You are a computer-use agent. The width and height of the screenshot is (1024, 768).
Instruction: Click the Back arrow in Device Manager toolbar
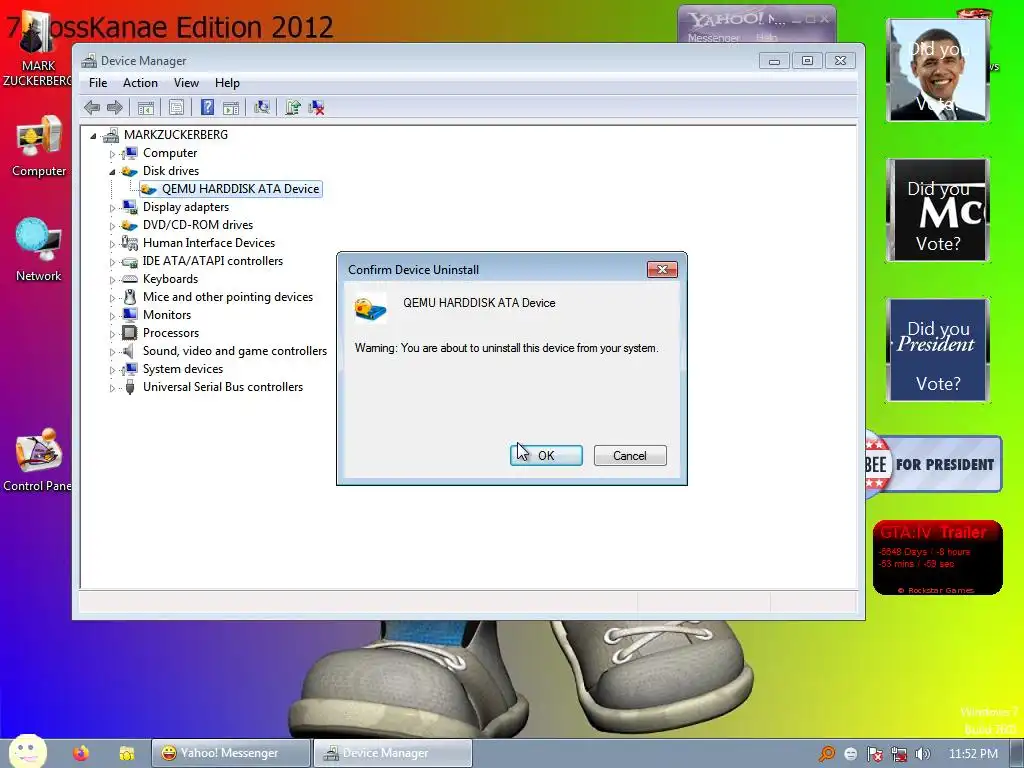(92, 107)
